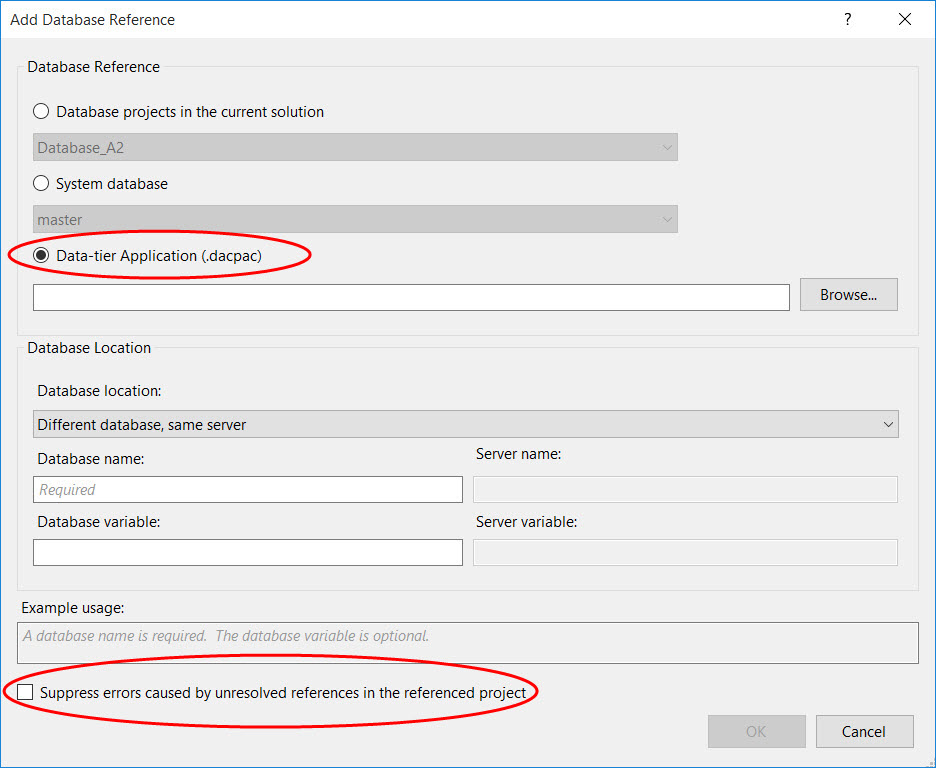Click the Example usage text area

(x=468, y=643)
